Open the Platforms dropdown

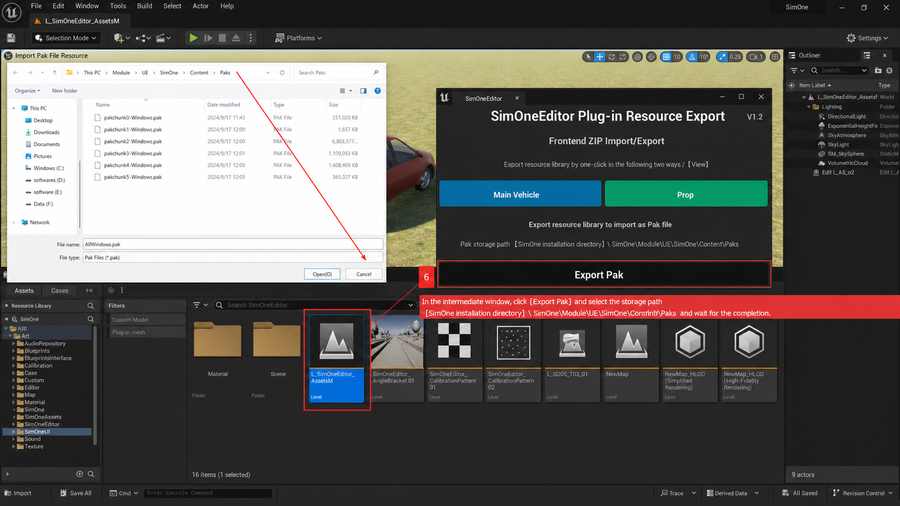(x=298, y=38)
